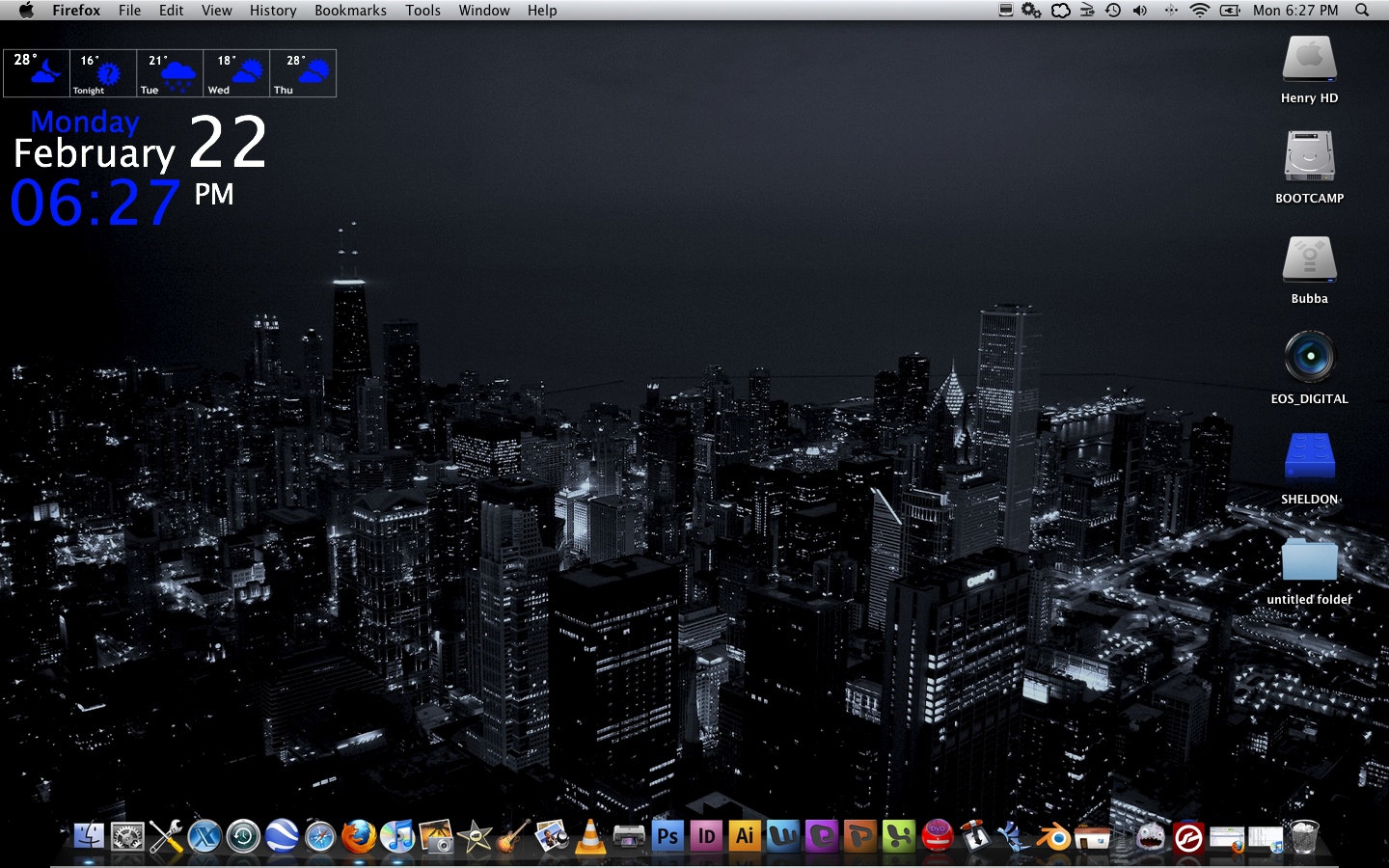Screen dimensions: 1389x868
Task: Open Preview app in the Dock
Action: [552, 836]
